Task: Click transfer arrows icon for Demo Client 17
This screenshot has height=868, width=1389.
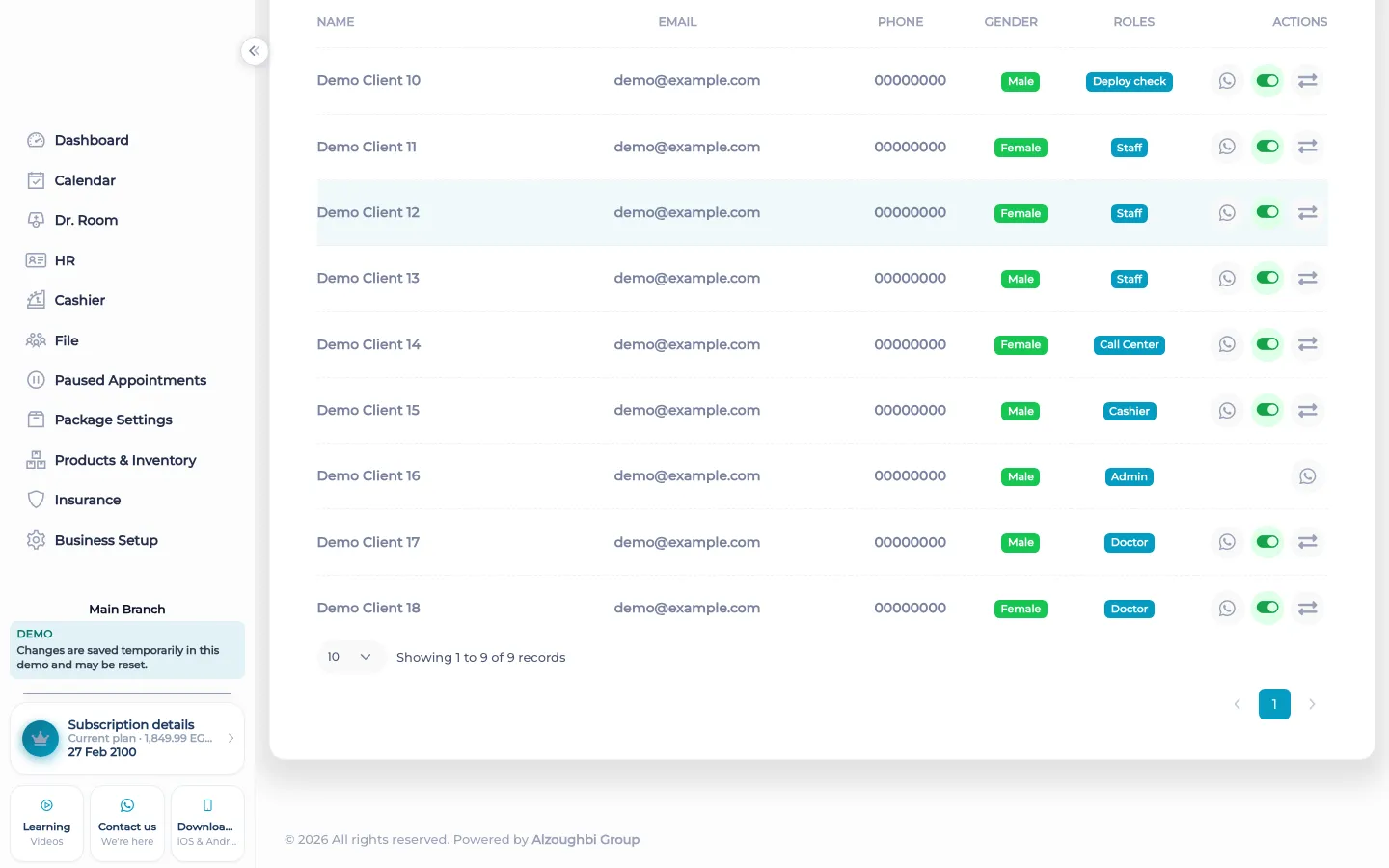Action: (1308, 542)
